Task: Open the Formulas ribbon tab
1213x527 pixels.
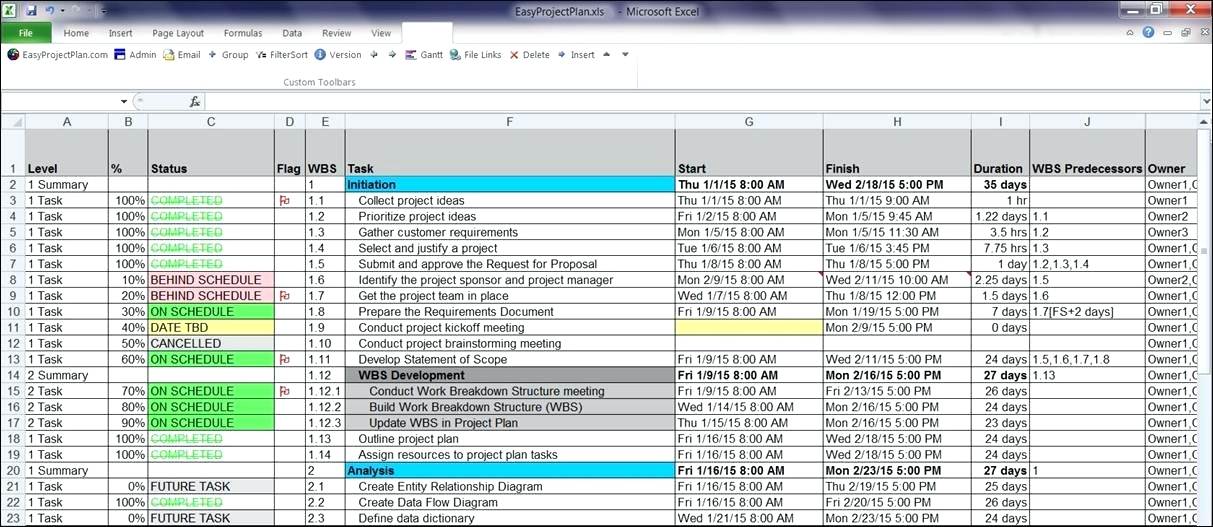Action: click(243, 33)
